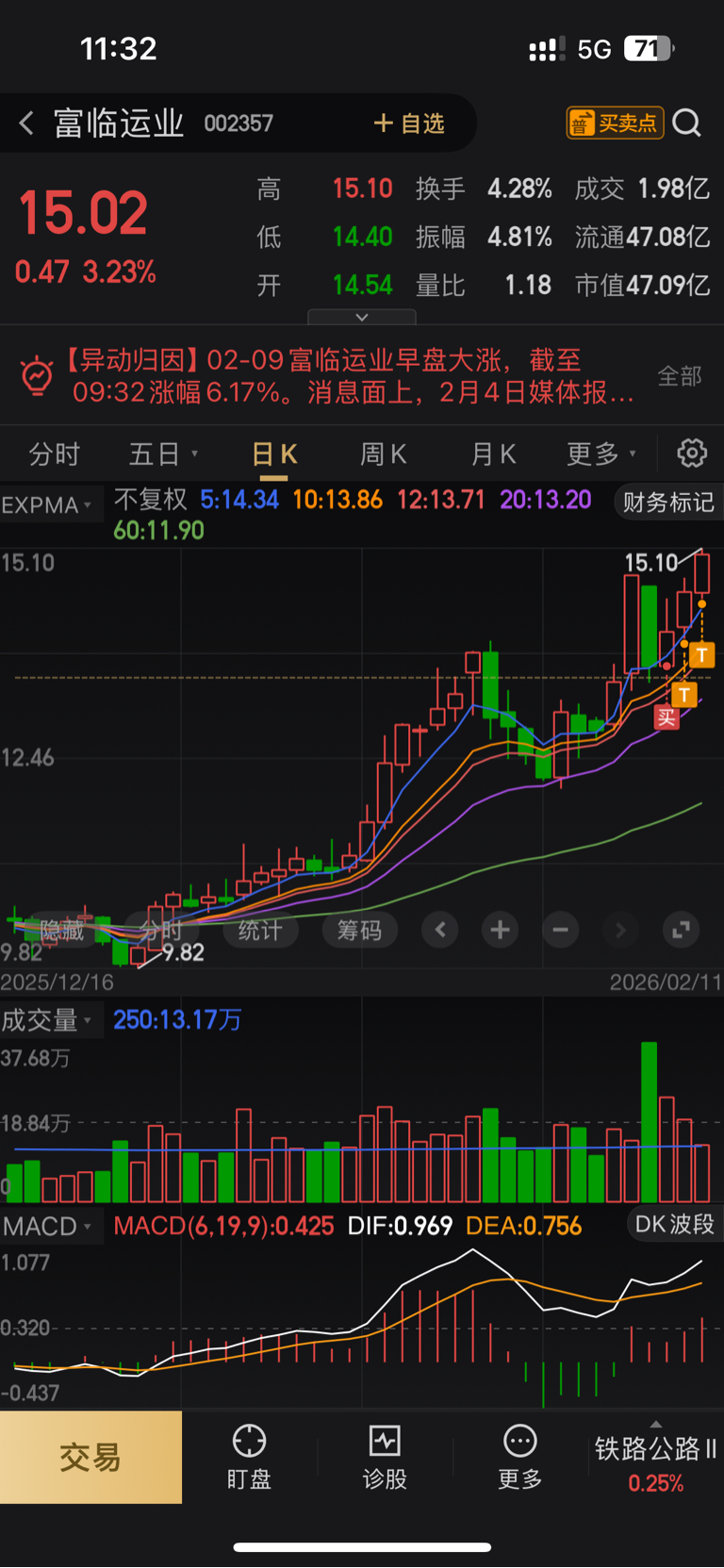The width and height of the screenshot is (724, 1568).
Task: Open 诊股 diagnosis icon
Action: 385,1458
